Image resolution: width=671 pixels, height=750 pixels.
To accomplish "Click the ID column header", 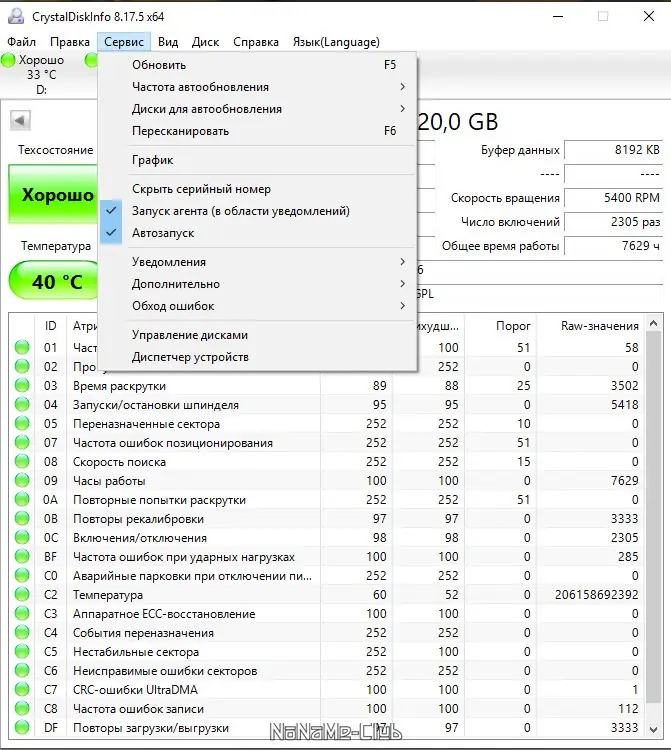I will [51, 326].
